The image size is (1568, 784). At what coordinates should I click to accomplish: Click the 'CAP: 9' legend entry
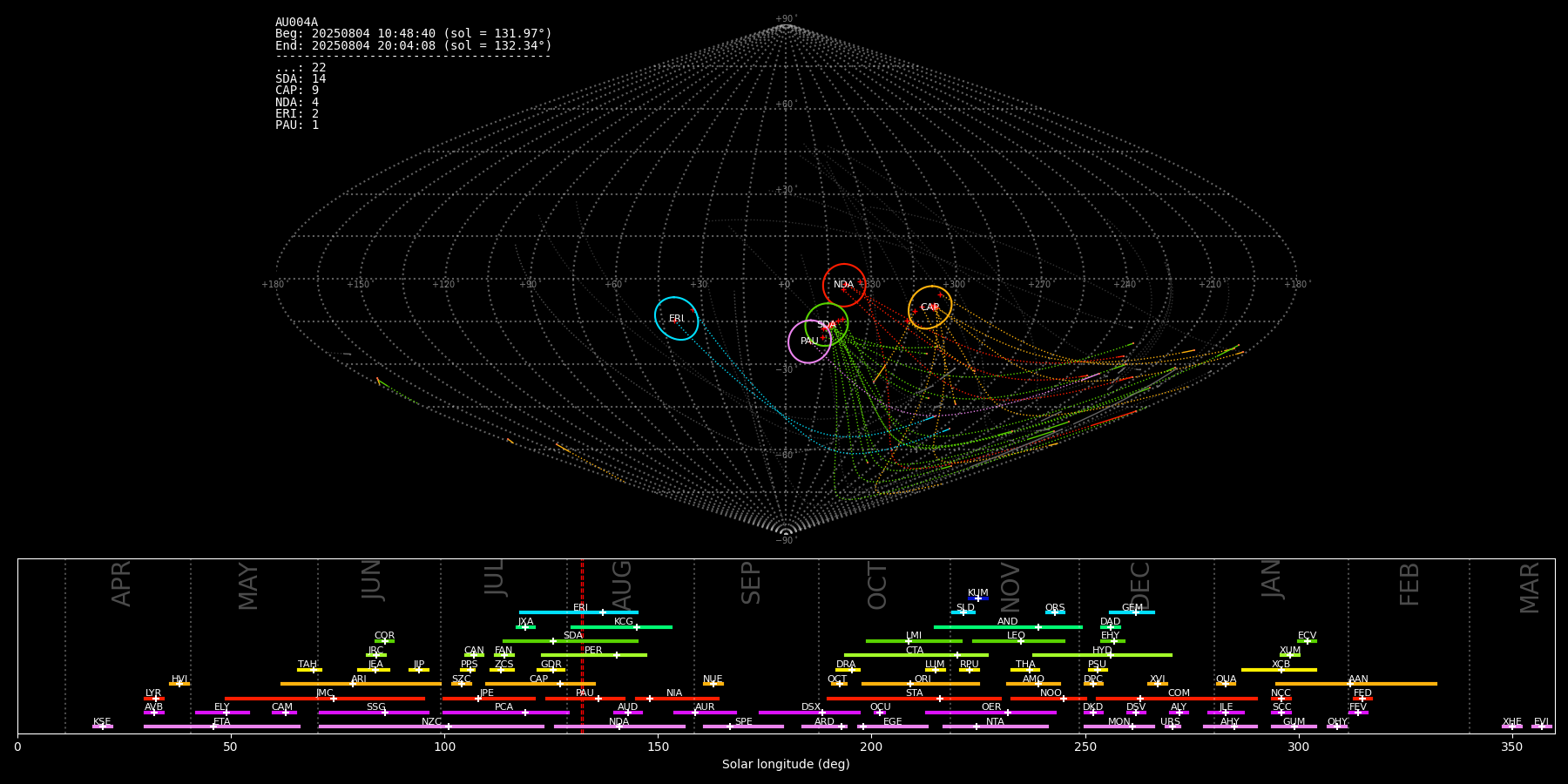tap(297, 91)
